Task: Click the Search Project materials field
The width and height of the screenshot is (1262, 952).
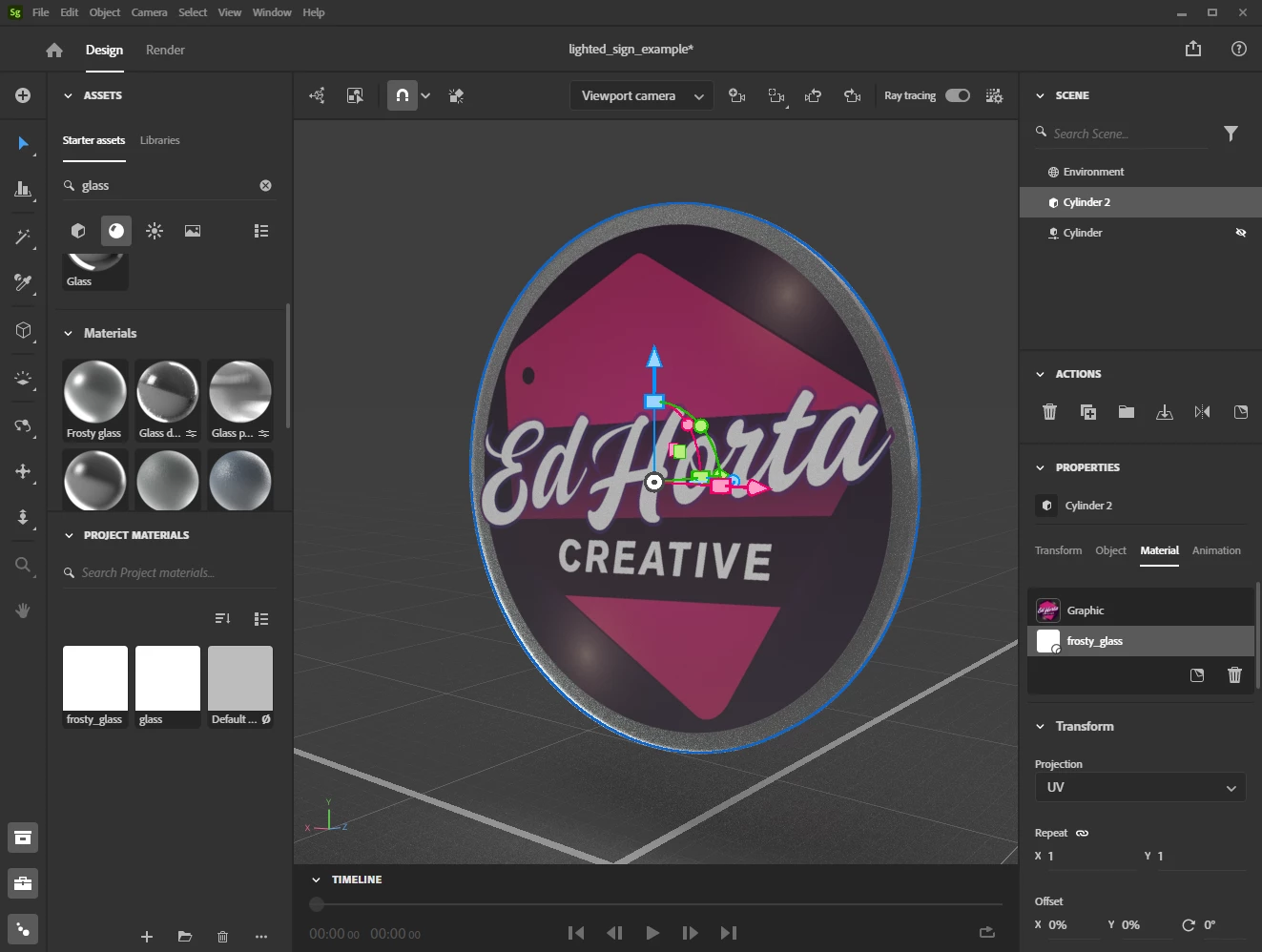Action: (170, 572)
